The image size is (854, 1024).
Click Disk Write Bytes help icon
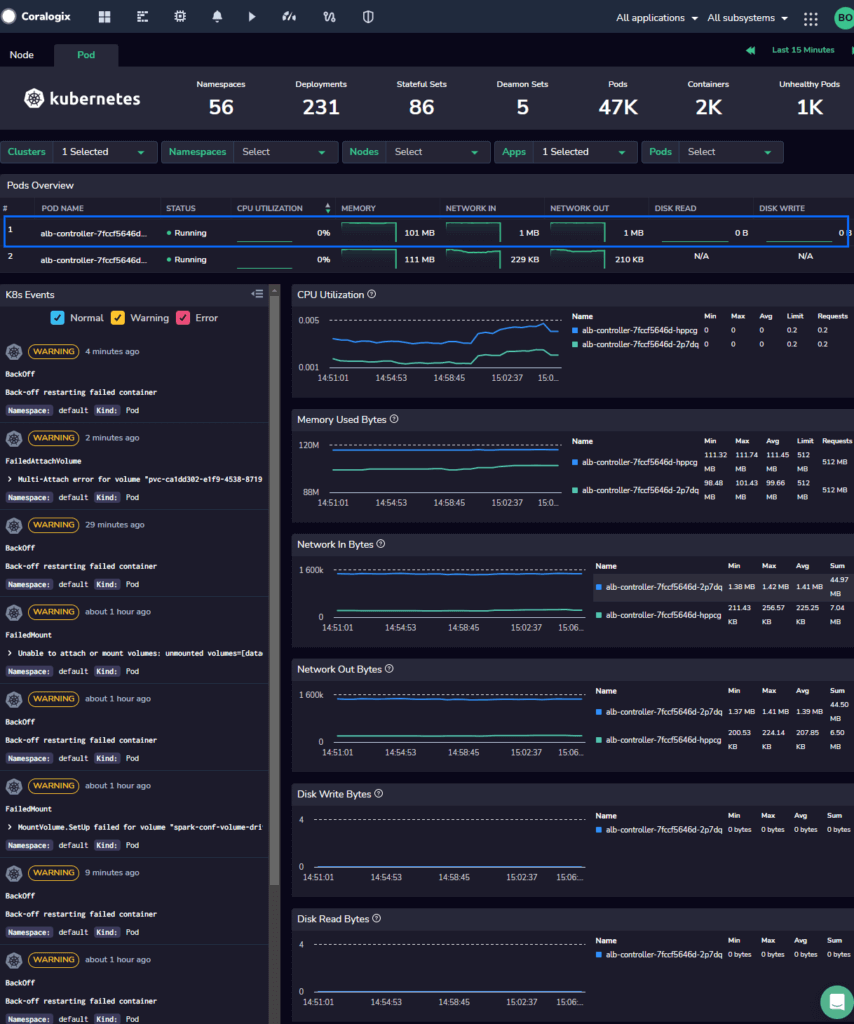[379, 793]
